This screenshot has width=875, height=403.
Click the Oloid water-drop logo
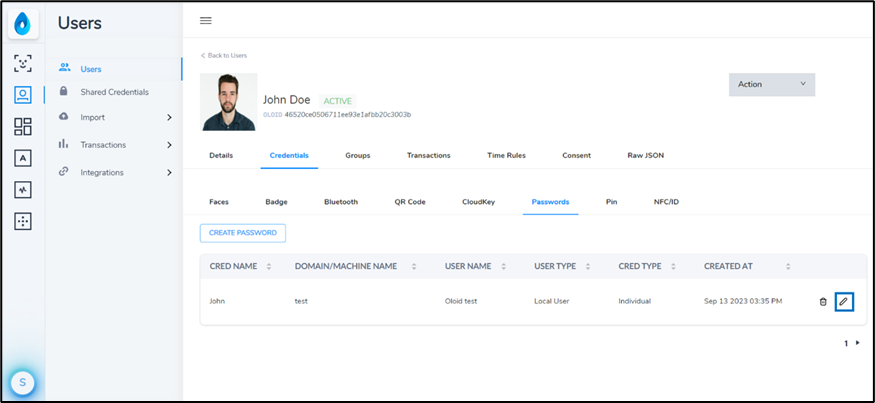click(x=23, y=24)
